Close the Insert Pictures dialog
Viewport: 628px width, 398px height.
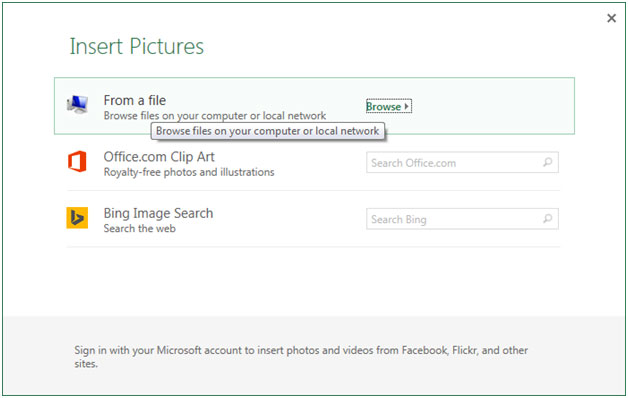pyautogui.click(x=611, y=18)
